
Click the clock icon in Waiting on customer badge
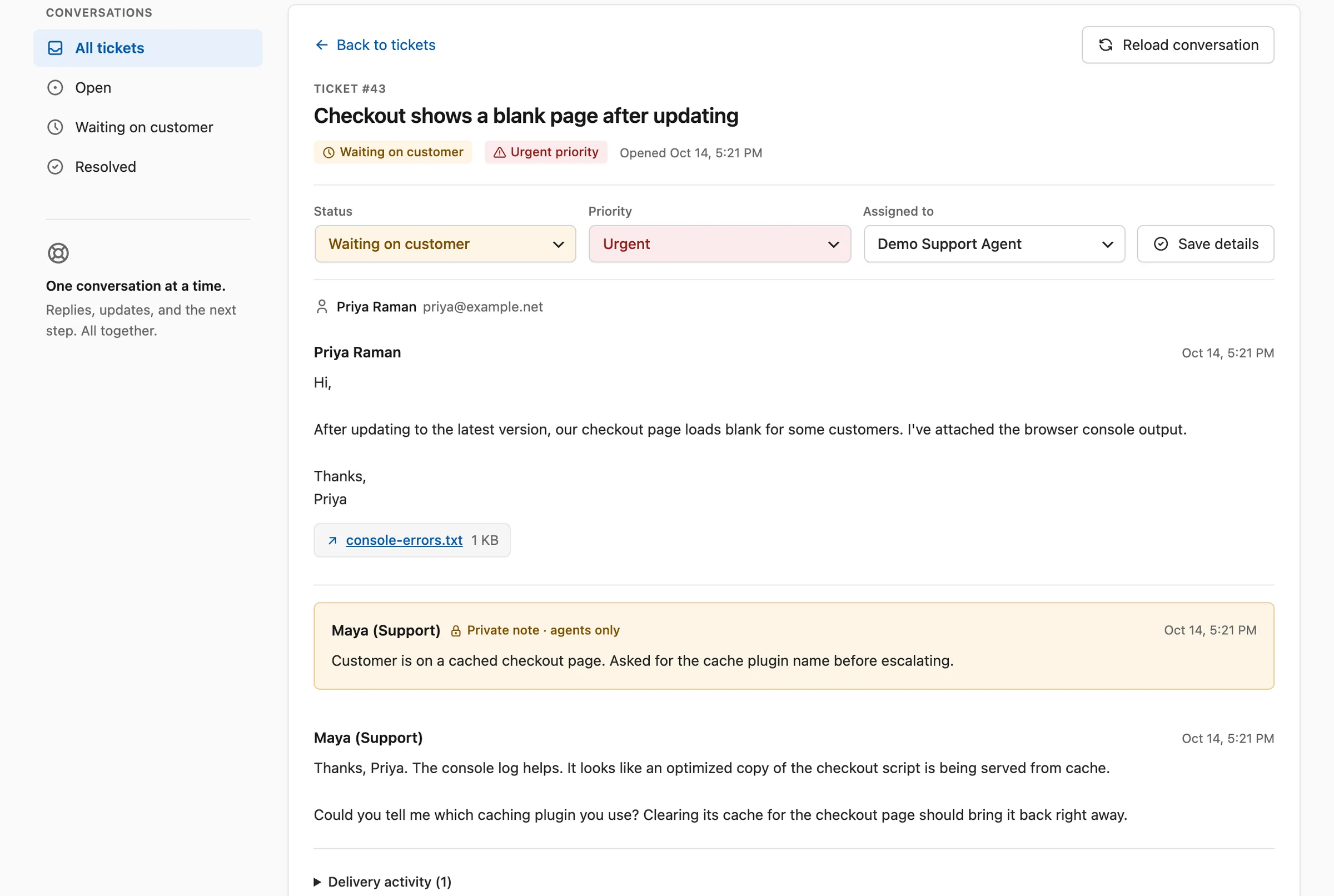328,152
